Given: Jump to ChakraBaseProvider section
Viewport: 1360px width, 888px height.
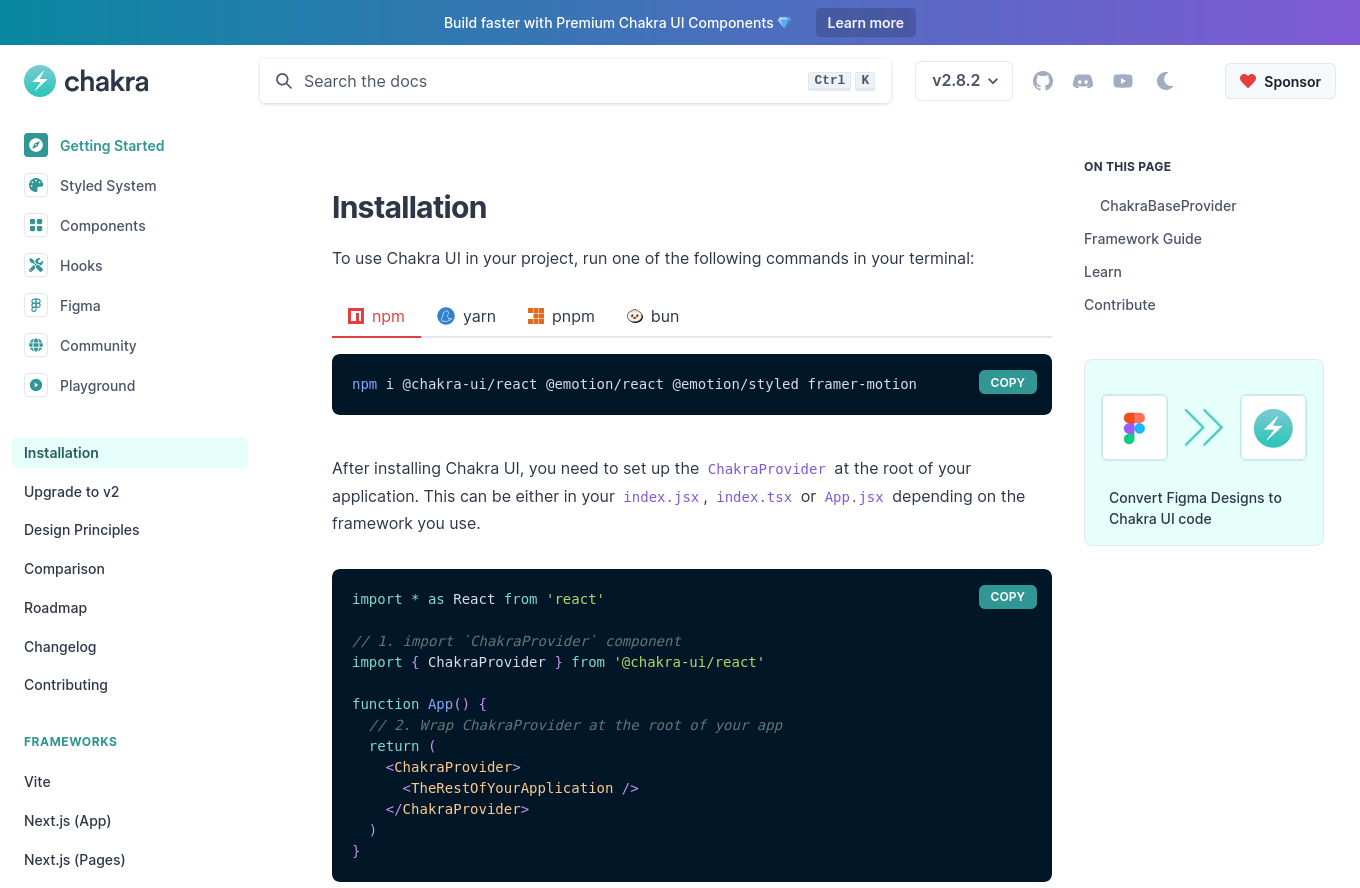Looking at the screenshot, I should pyautogui.click(x=1168, y=206).
